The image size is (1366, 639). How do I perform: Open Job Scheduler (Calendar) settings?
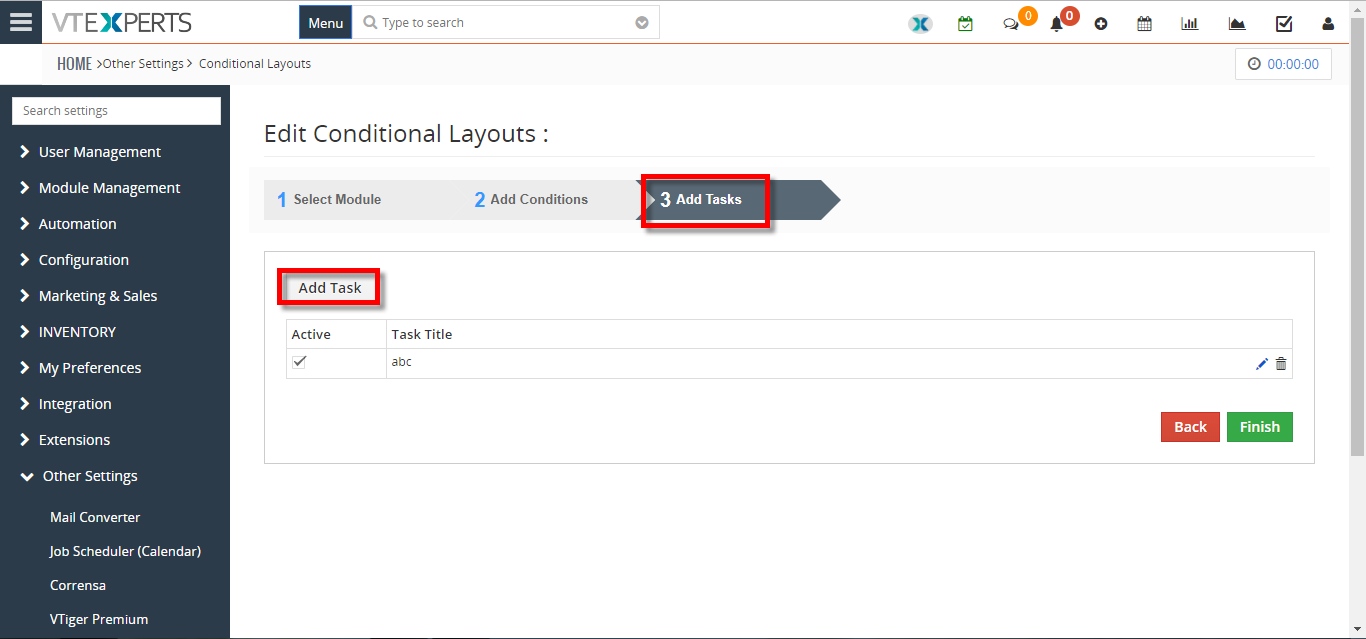[125, 551]
